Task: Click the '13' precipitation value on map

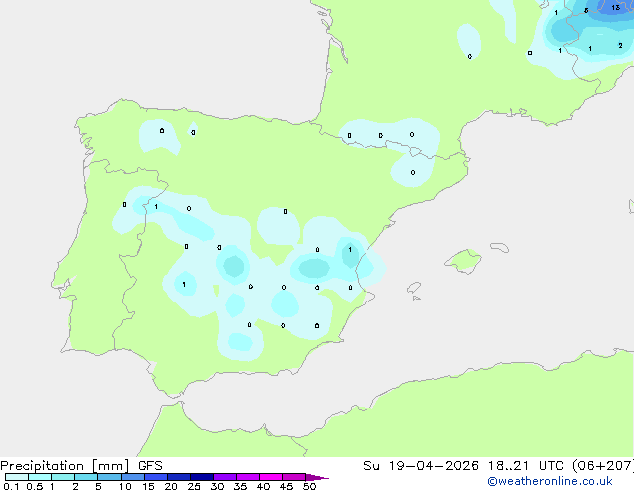Action: [x=615, y=8]
